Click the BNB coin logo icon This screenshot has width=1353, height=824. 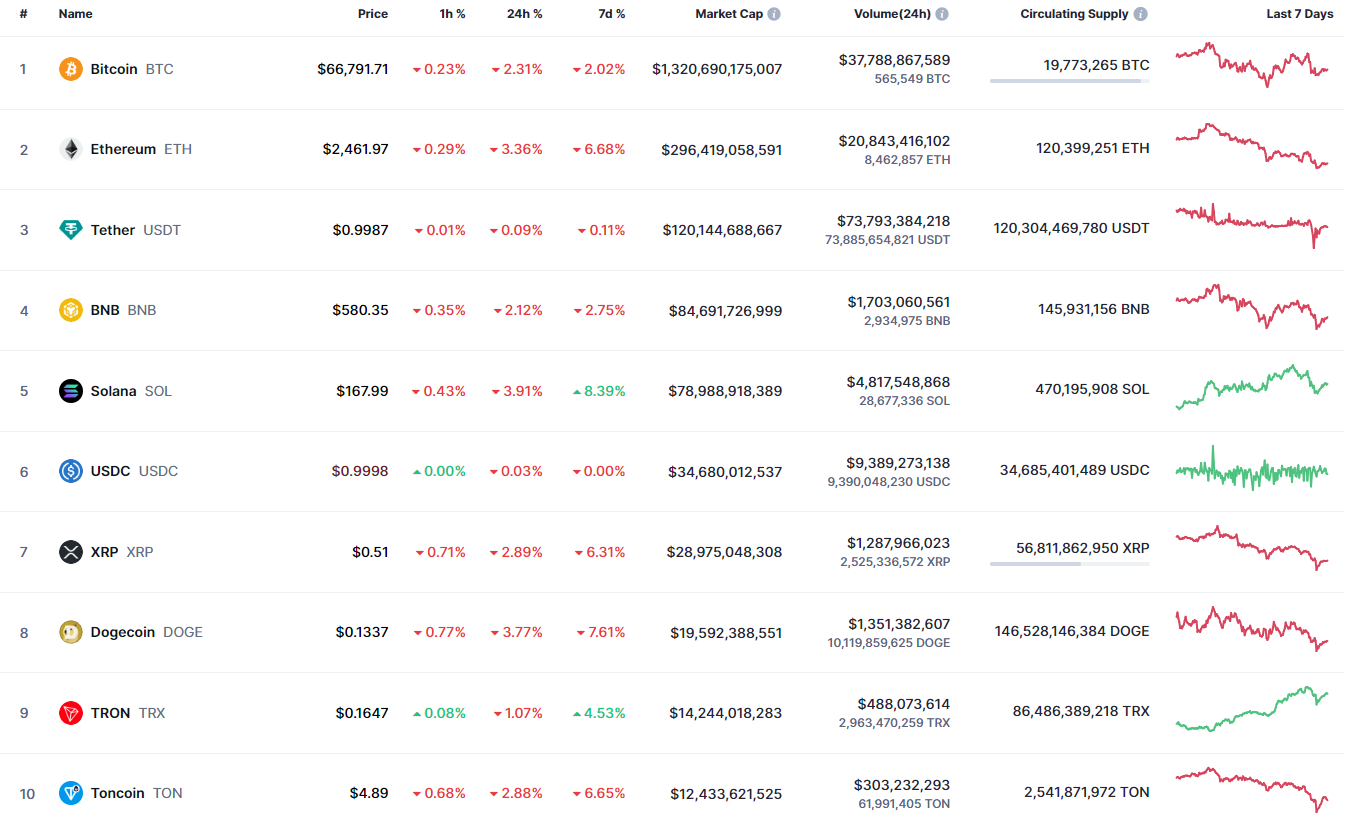coord(70,310)
